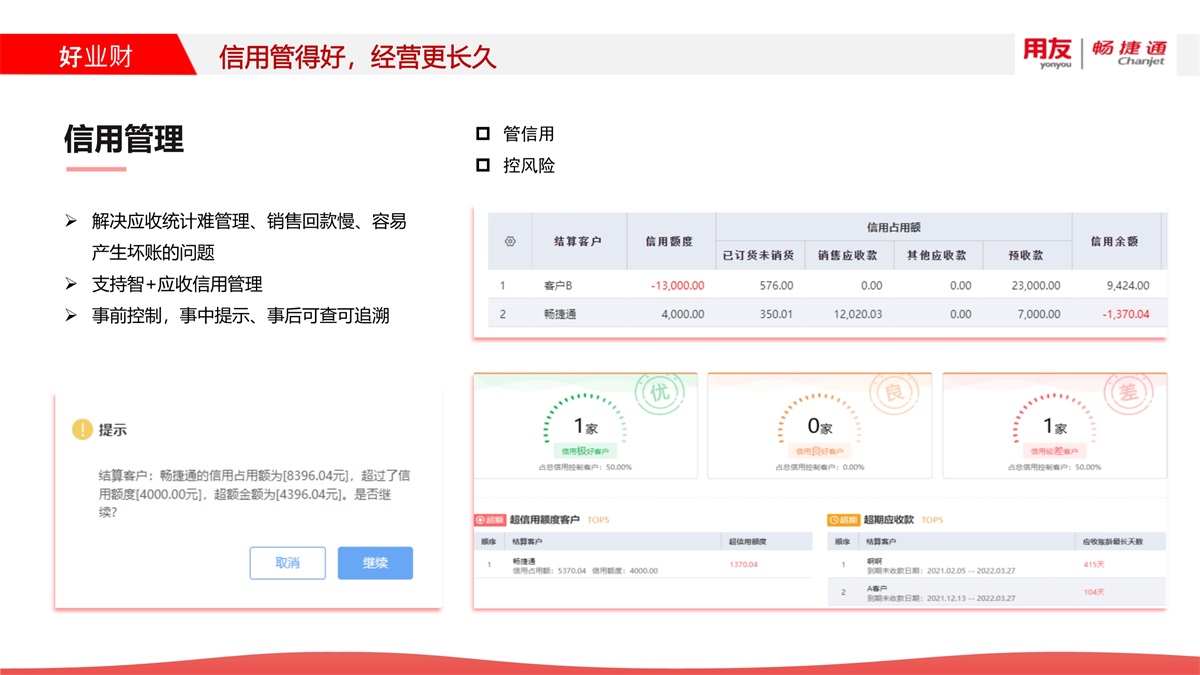Click the green 优 stamp badge
This screenshot has width=1200, height=675.
pyautogui.click(x=661, y=392)
